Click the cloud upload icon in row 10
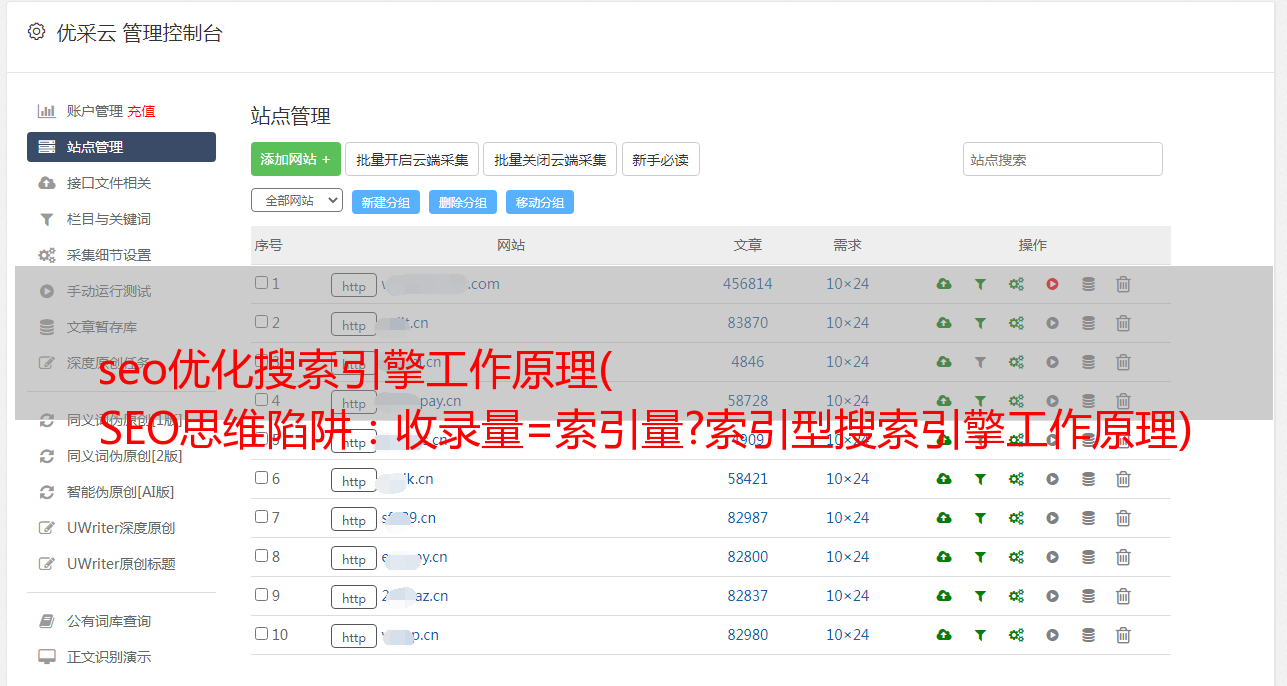This screenshot has width=1287, height=686. 944,635
